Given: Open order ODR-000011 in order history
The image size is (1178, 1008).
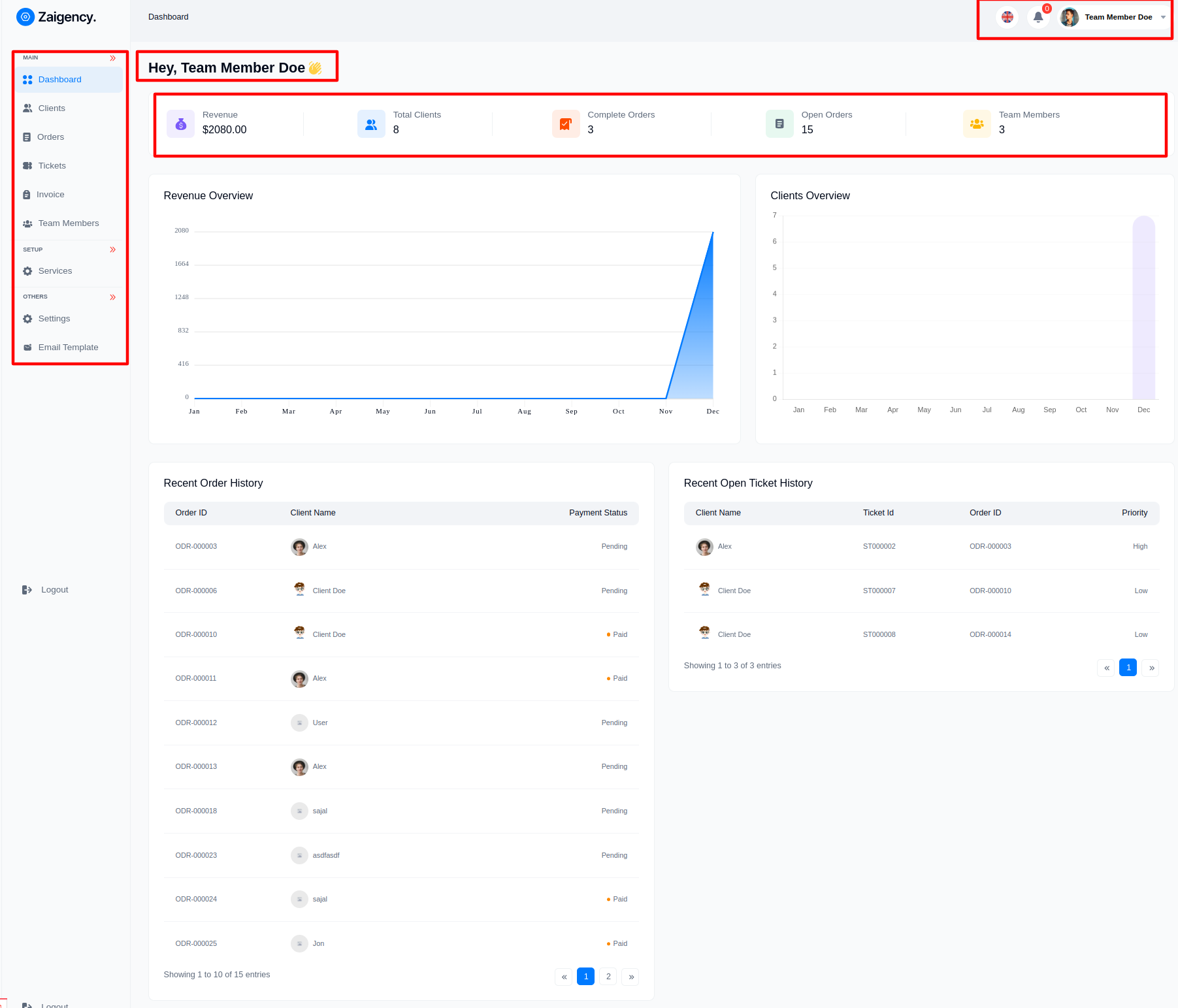Looking at the screenshot, I should click(x=196, y=678).
